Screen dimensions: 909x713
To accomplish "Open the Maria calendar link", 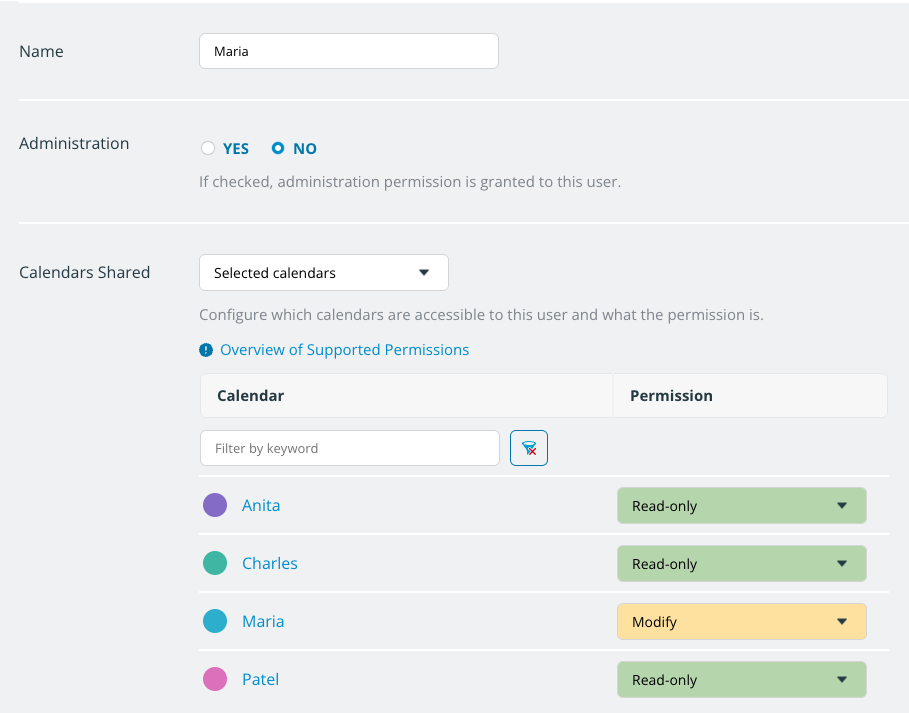I will (263, 621).
